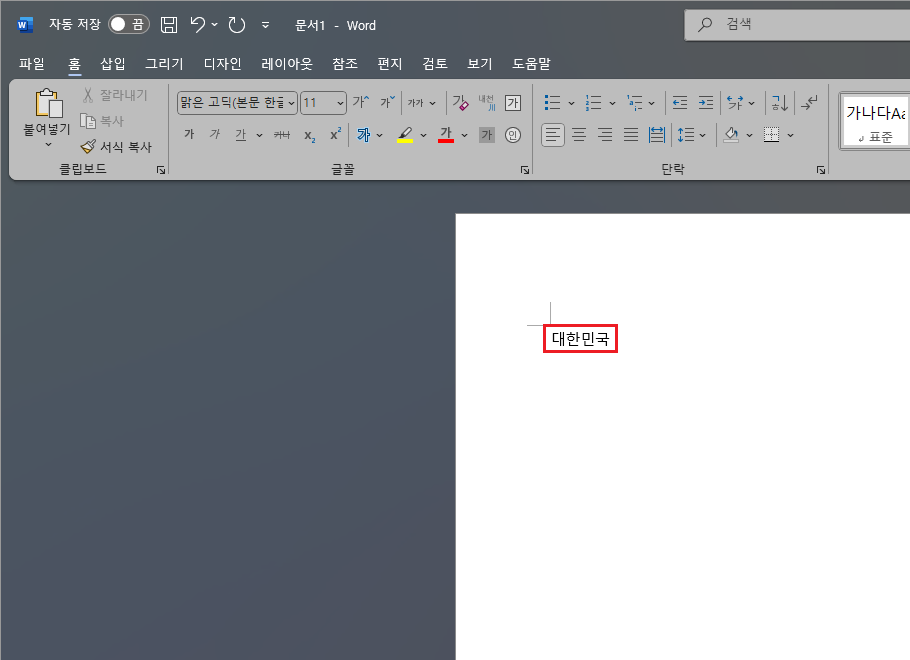The image size is (910, 660).
Task: Click the distribute text alignment icon
Action: (656, 135)
